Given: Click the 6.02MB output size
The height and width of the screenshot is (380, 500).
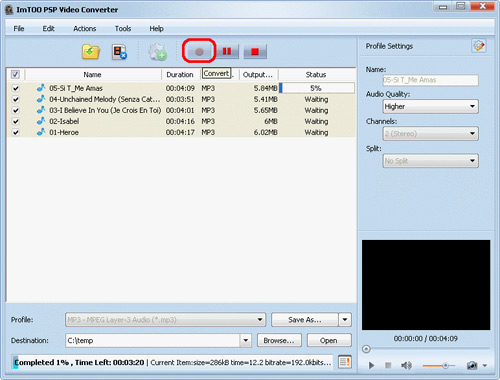Looking at the screenshot, I should point(265,132).
